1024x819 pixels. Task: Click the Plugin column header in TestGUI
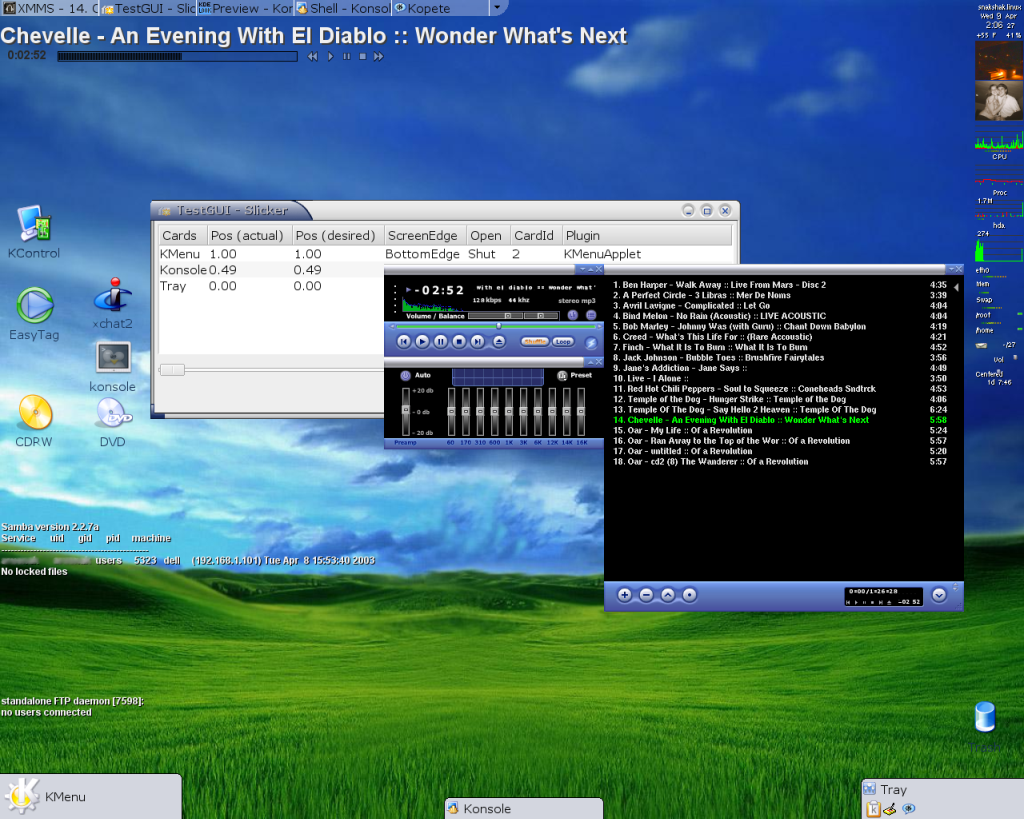pos(647,236)
